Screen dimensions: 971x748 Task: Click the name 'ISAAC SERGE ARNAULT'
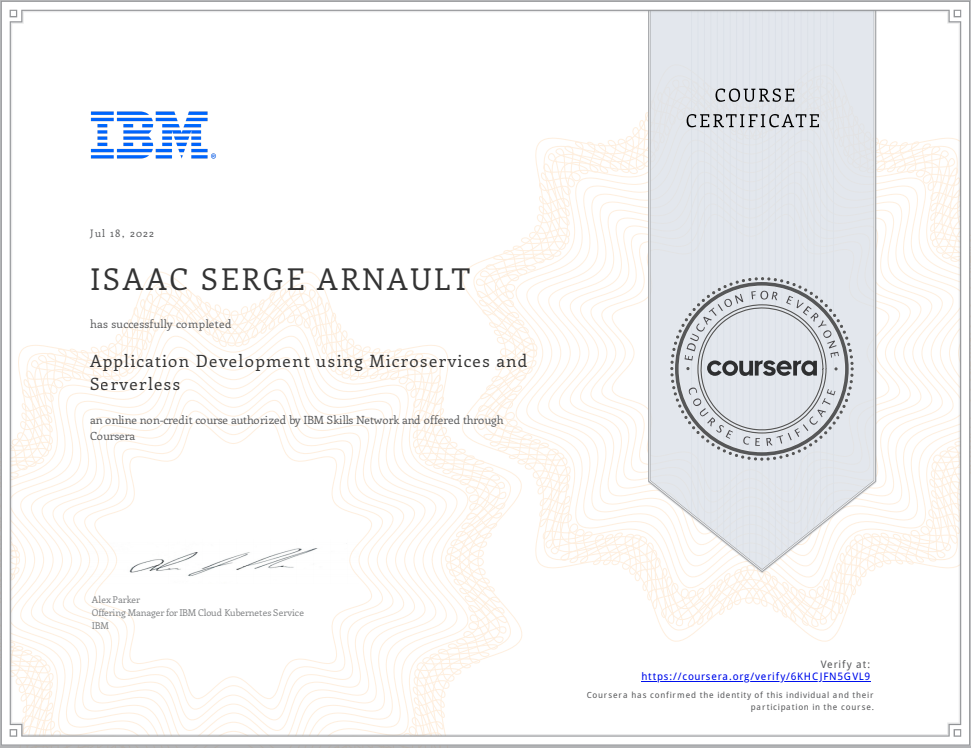(x=281, y=279)
